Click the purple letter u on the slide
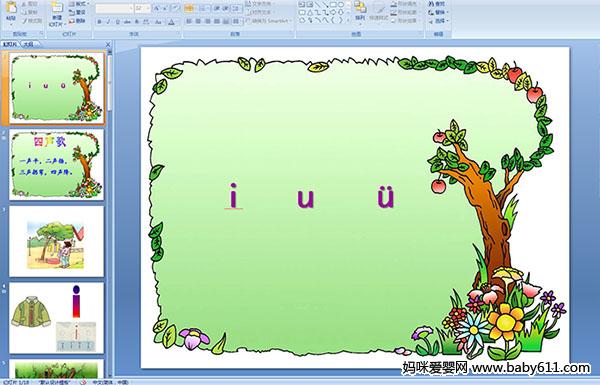Screen dimensions: 600x385 tap(306, 198)
